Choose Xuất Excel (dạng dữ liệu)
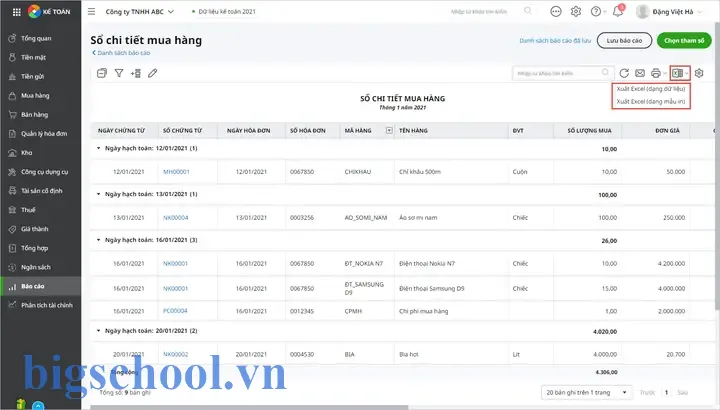 coord(651,89)
